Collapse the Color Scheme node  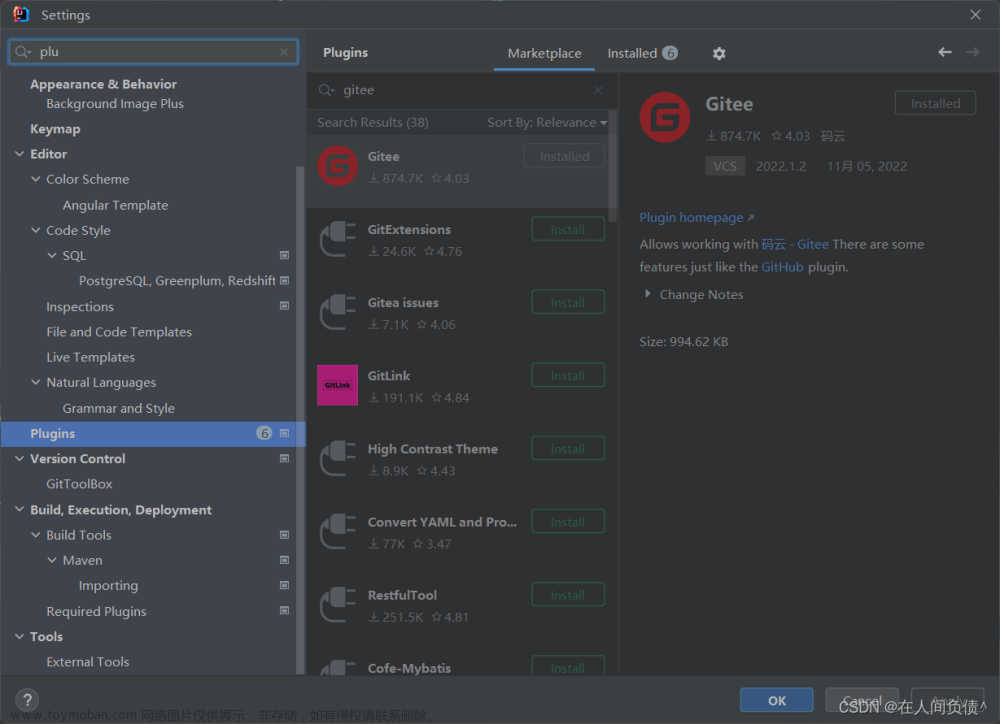(36, 179)
